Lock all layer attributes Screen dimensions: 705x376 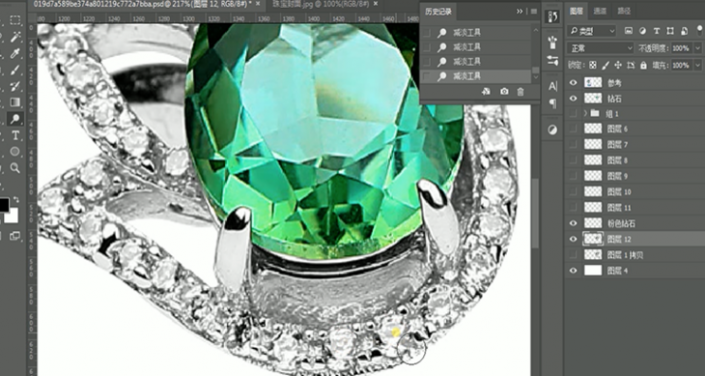click(x=643, y=65)
